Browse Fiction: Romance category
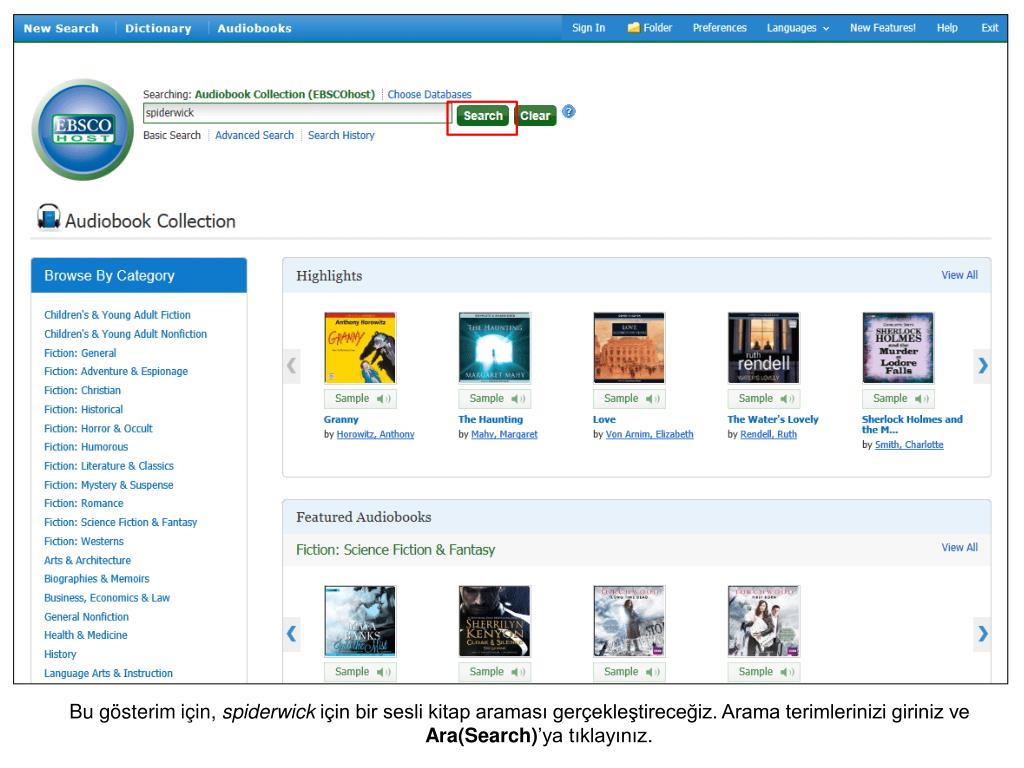Image resolution: width=1024 pixels, height=768 pixels. (x=84, y=503)
